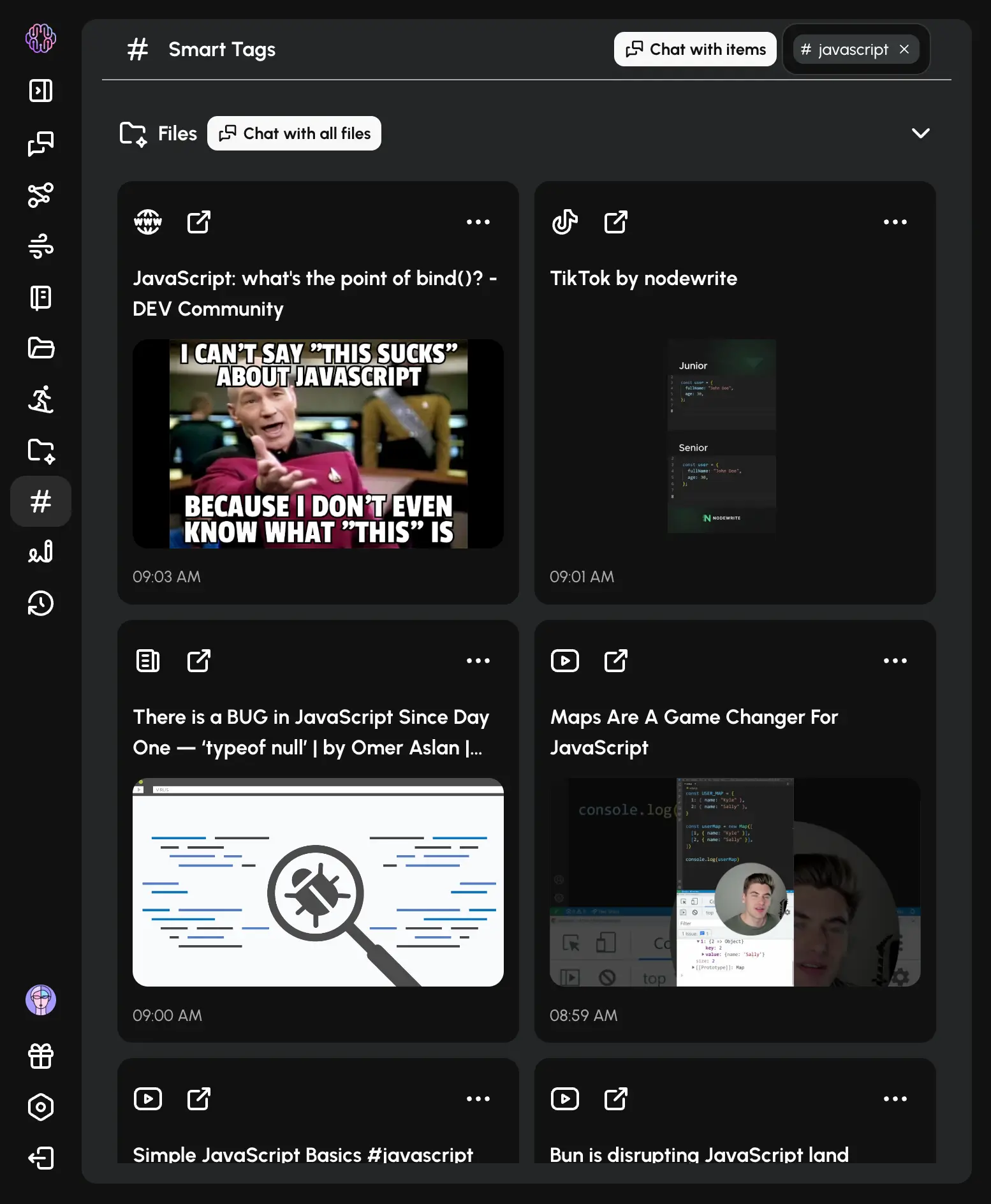Viewport: 991px width, 1204px height.
Task: Open title JavaScript: what's the point of bind()
Action: click(x=315, y=293)
